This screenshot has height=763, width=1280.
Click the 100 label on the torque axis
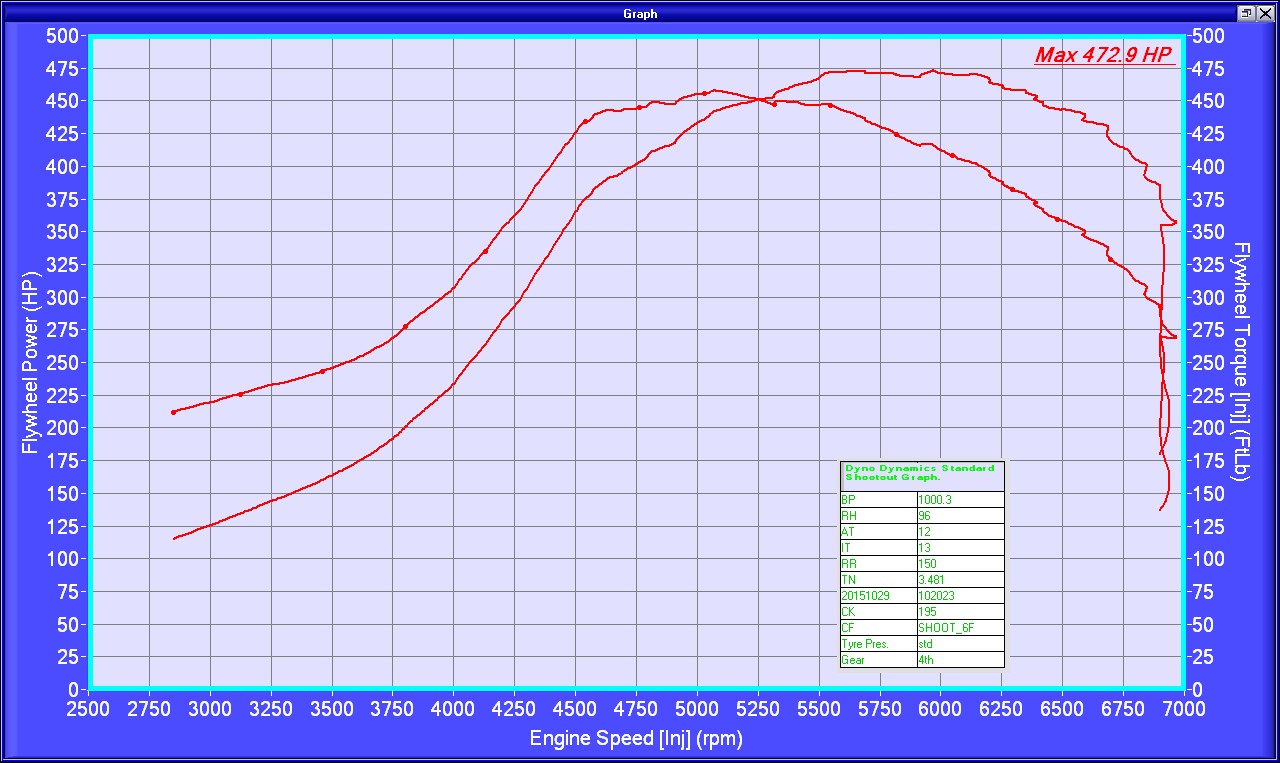coord(1209,559)
